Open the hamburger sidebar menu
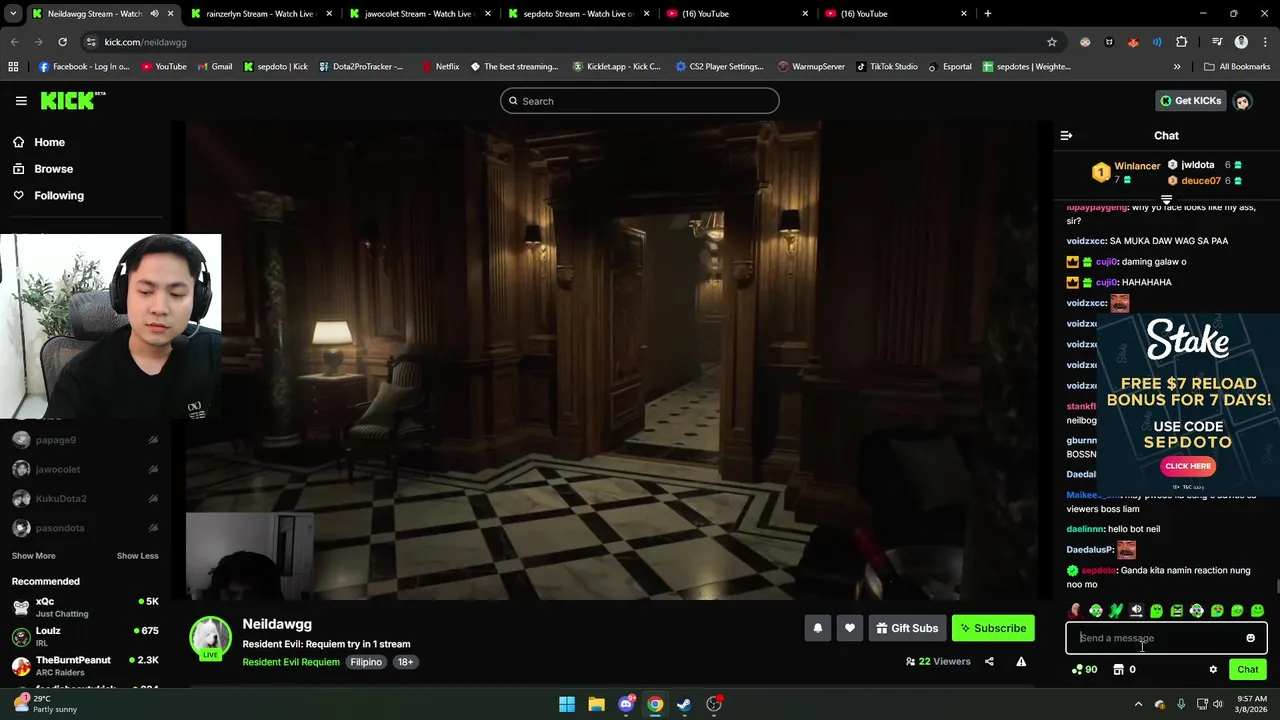Viewport: 1280px width, 720px height. tap(21, 101)
